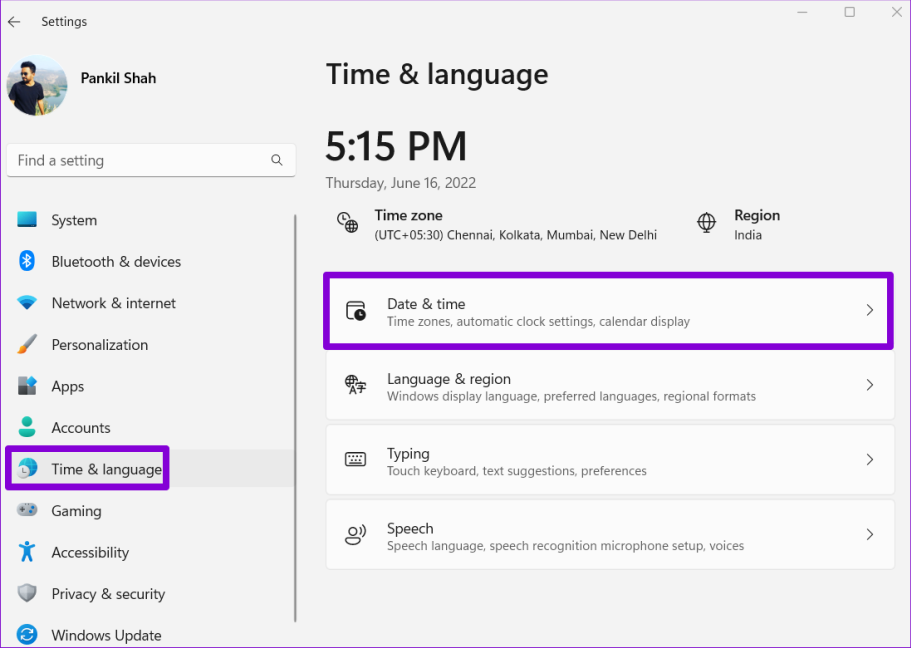The width and height of the screenshot is (911, 648).
Task: Select the System icon in the sidebar
Action: [27, 220]
